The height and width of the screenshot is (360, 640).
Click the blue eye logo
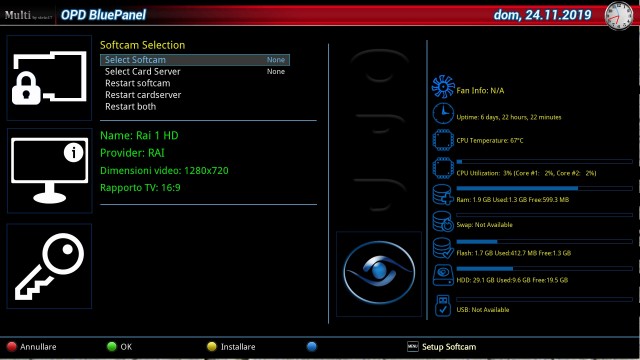click(x=379, y=273)
